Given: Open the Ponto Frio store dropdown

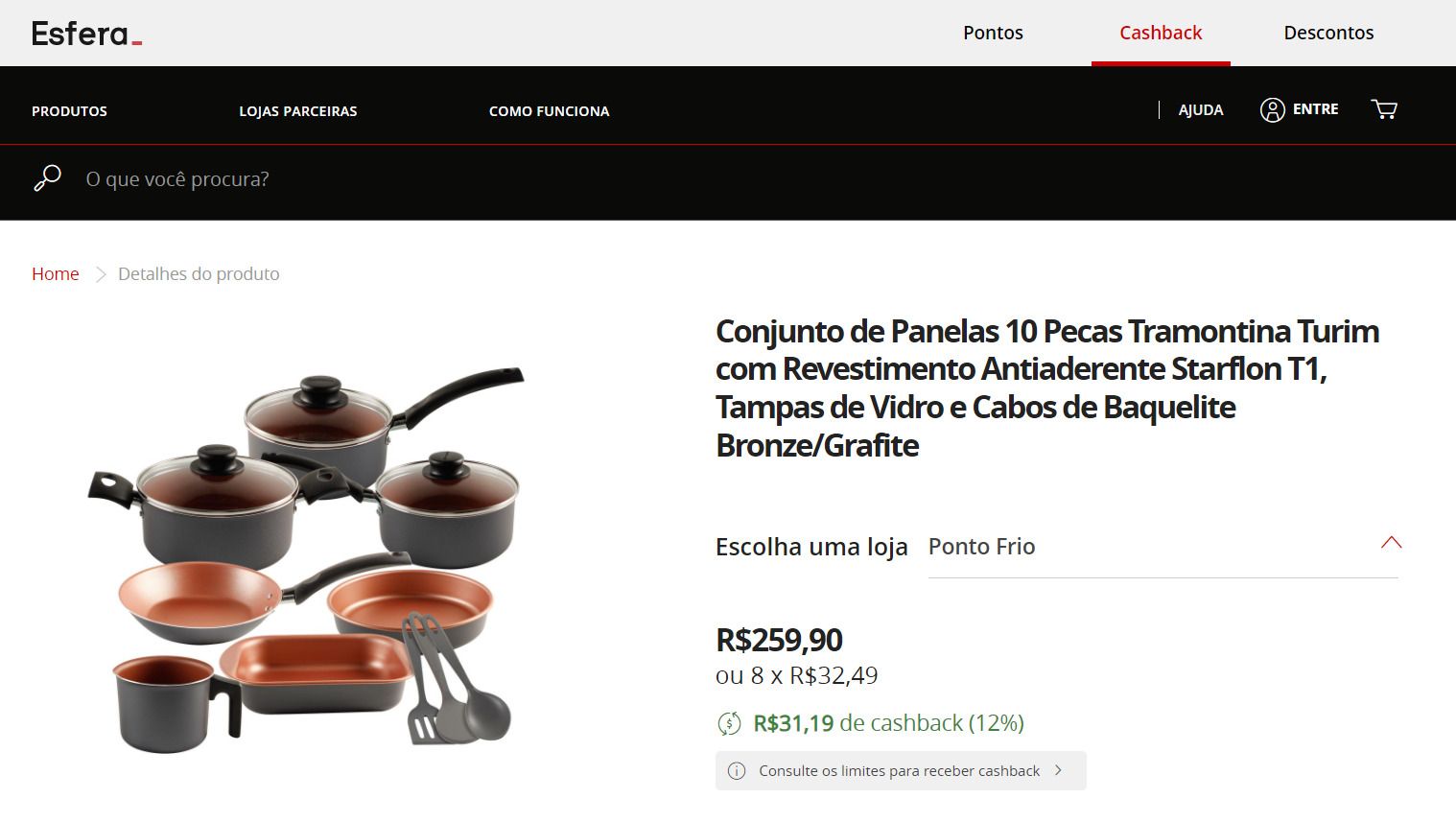Looking at the screenshot, I should [1162, 547].
